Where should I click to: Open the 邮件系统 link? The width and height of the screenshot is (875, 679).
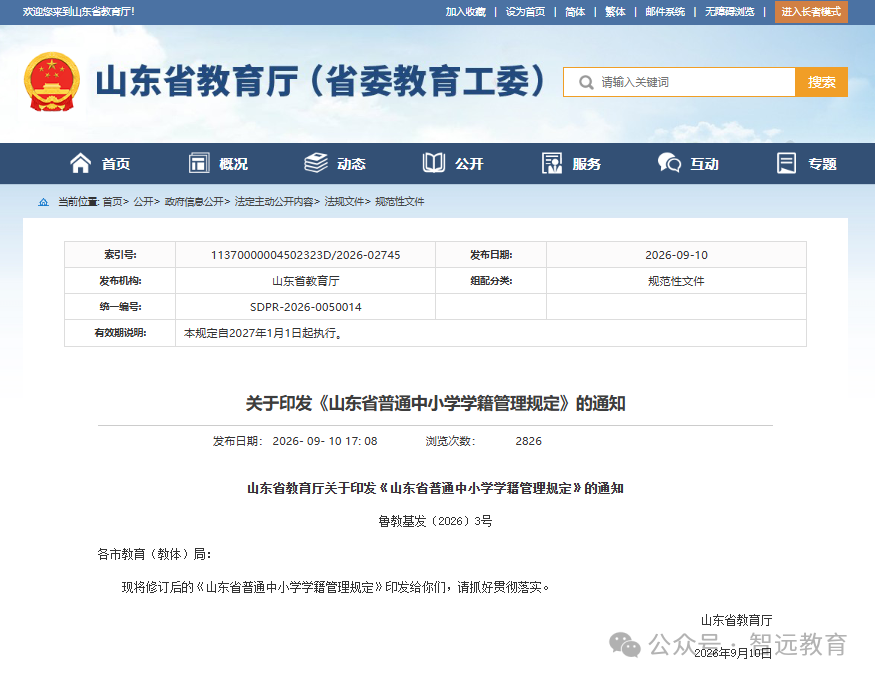(665, 12)
